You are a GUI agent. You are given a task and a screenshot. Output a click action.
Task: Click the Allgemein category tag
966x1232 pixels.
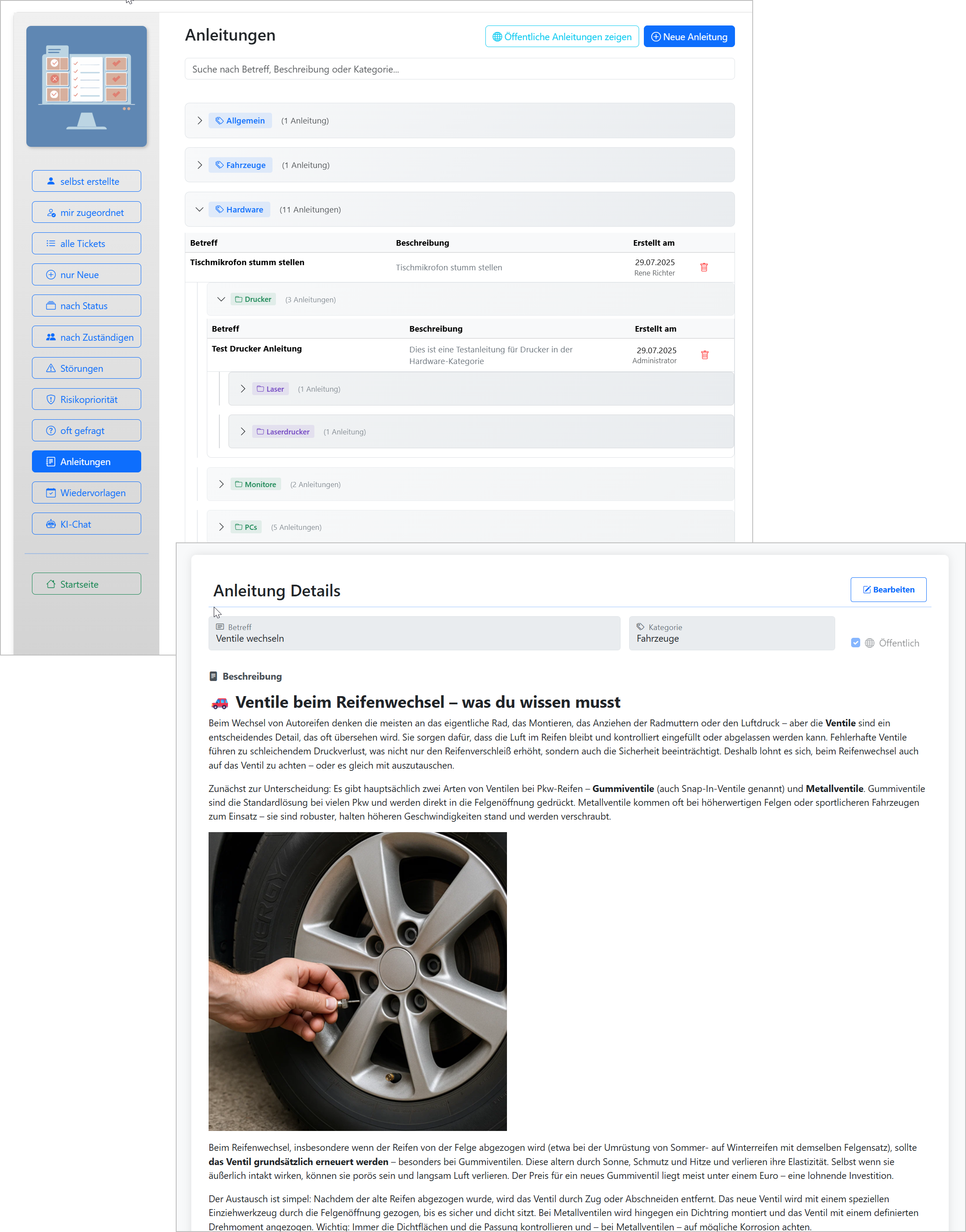[x=240, y=120]
